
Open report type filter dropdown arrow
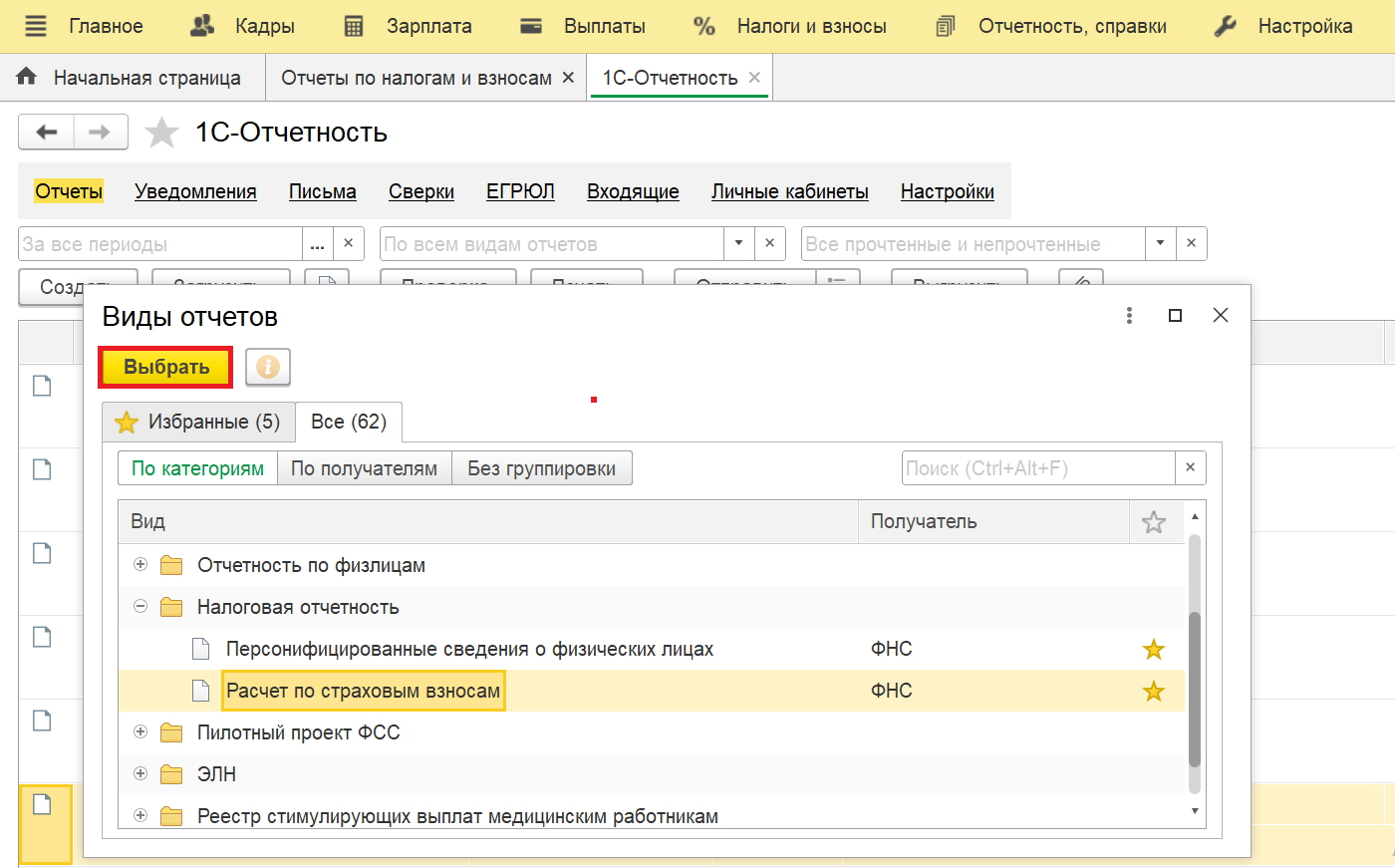coord(738,244)
